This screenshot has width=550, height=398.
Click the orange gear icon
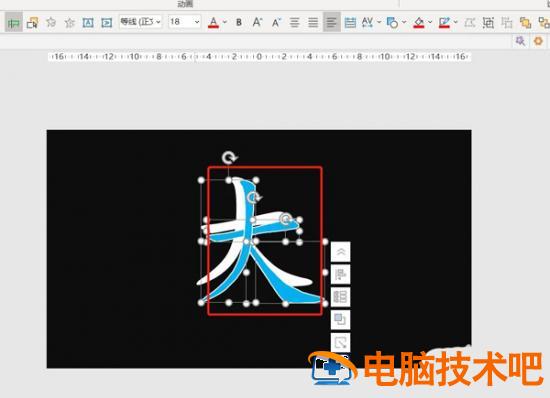(x=538, y=41)
